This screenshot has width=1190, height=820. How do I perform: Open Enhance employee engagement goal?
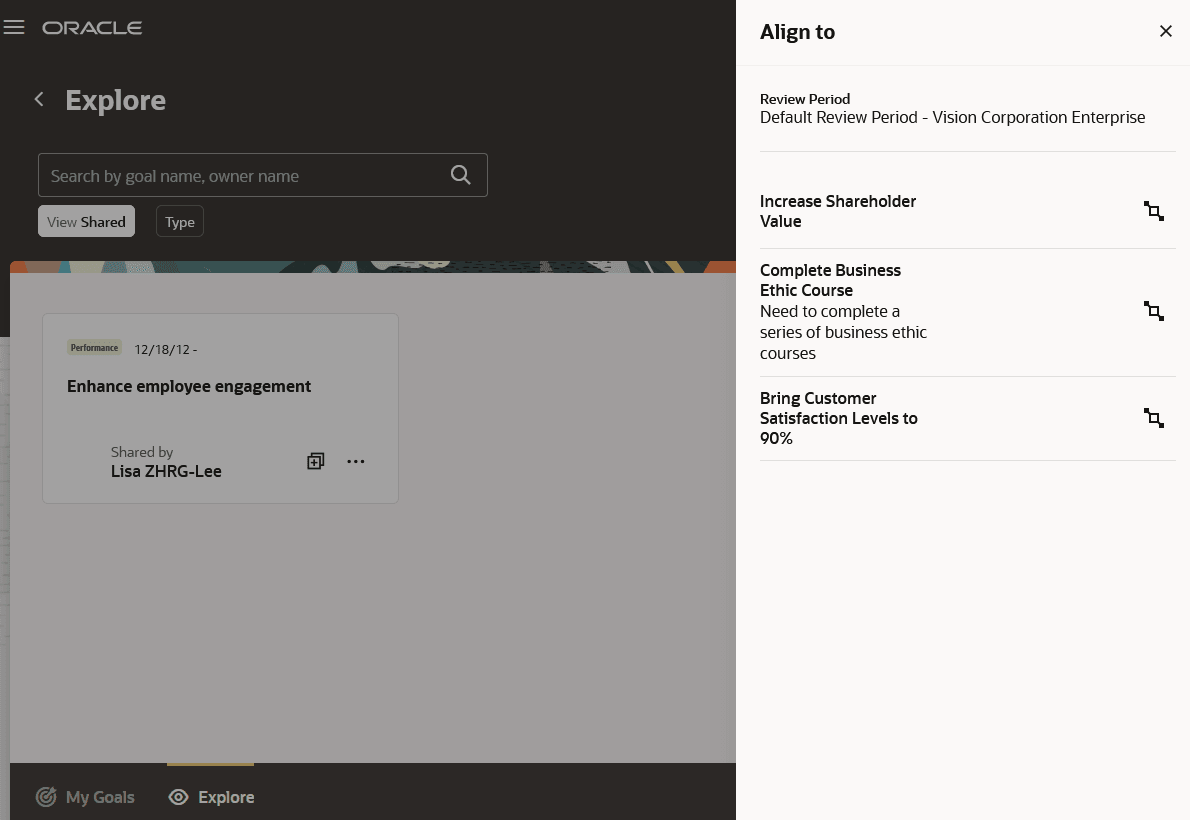pyautogui.click(x=189, y=386)
